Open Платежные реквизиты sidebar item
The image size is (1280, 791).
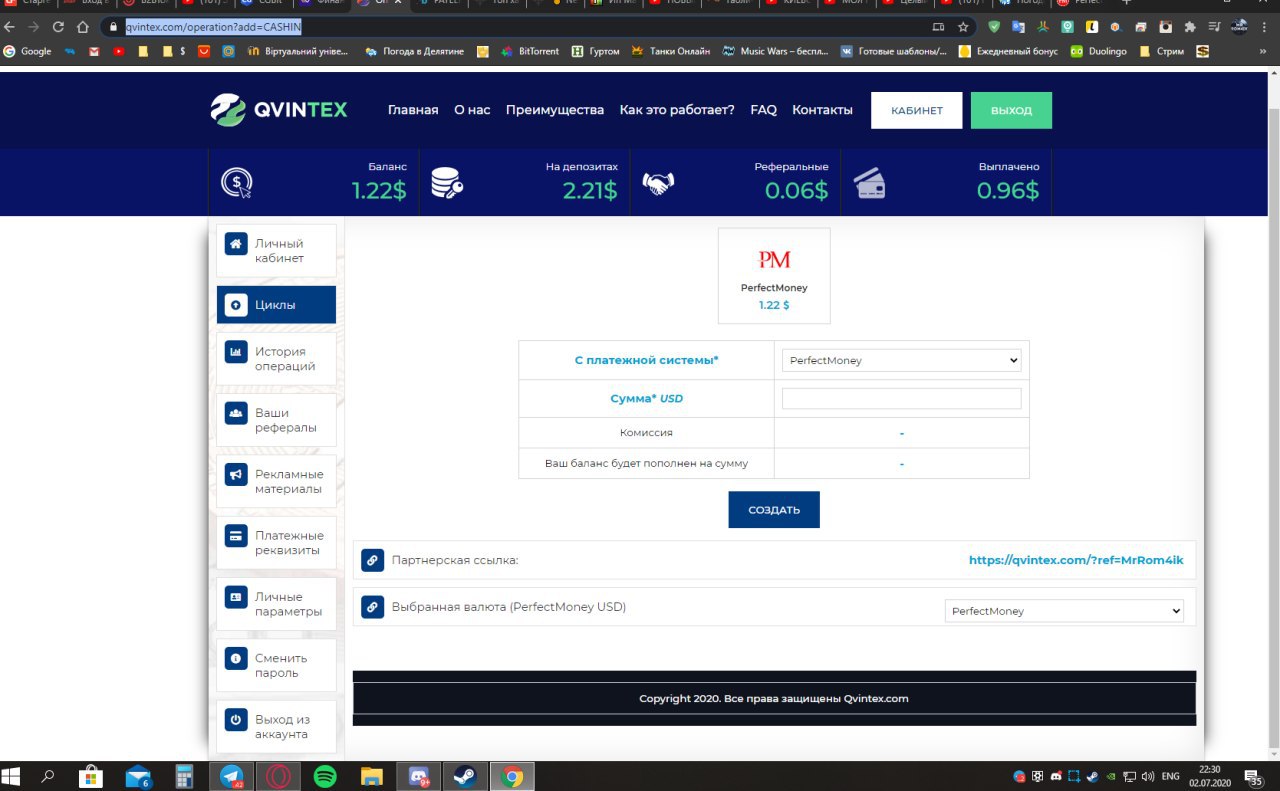tap(277, 543)
